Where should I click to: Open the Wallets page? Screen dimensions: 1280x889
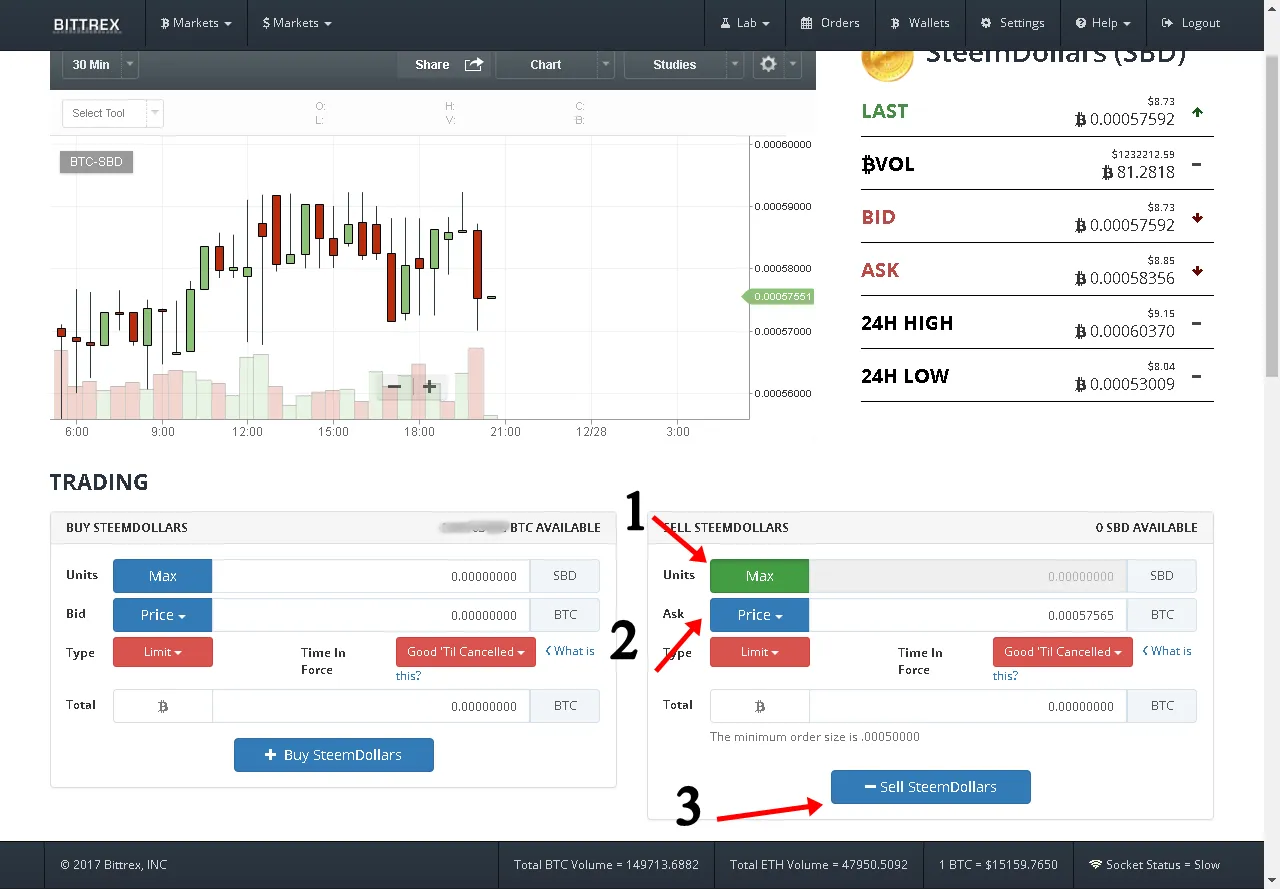pos(920,23)
